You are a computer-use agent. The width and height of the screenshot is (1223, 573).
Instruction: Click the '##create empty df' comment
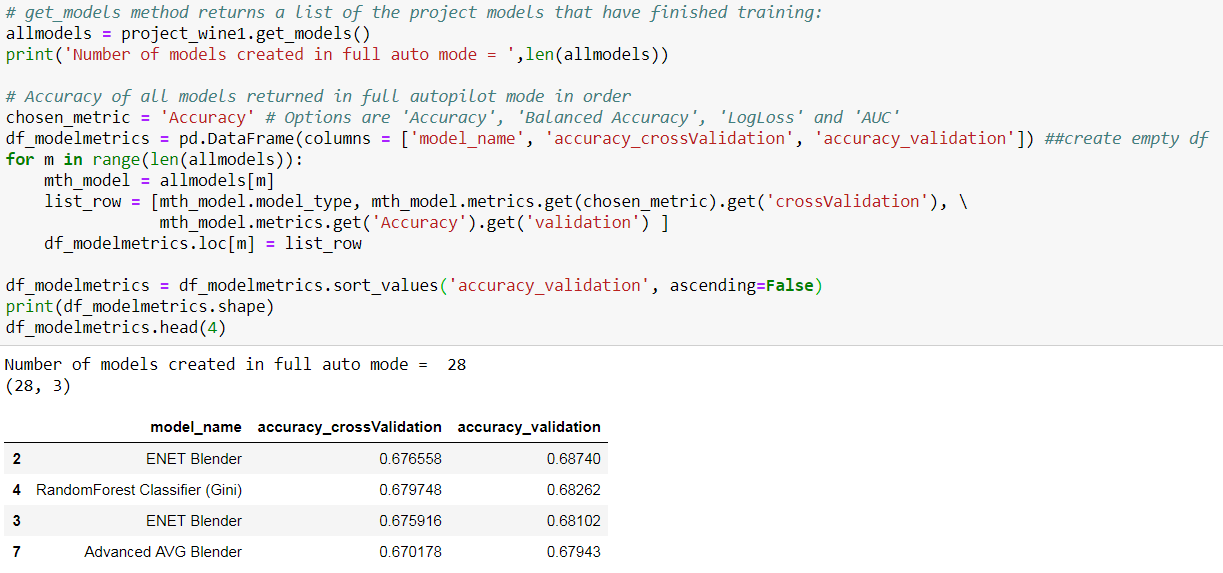tap(1126, 138)
